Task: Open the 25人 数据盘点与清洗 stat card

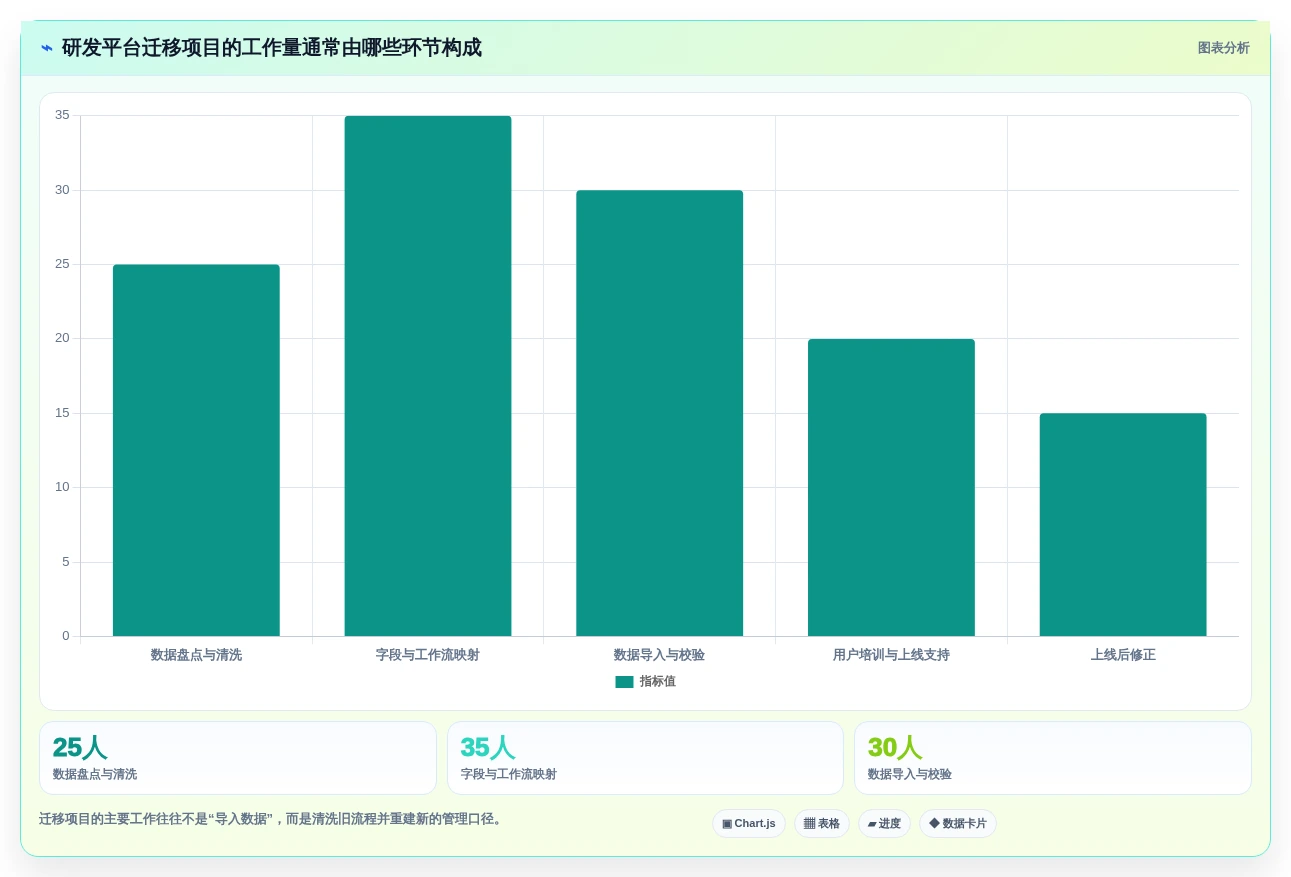Action: (238, 758)
